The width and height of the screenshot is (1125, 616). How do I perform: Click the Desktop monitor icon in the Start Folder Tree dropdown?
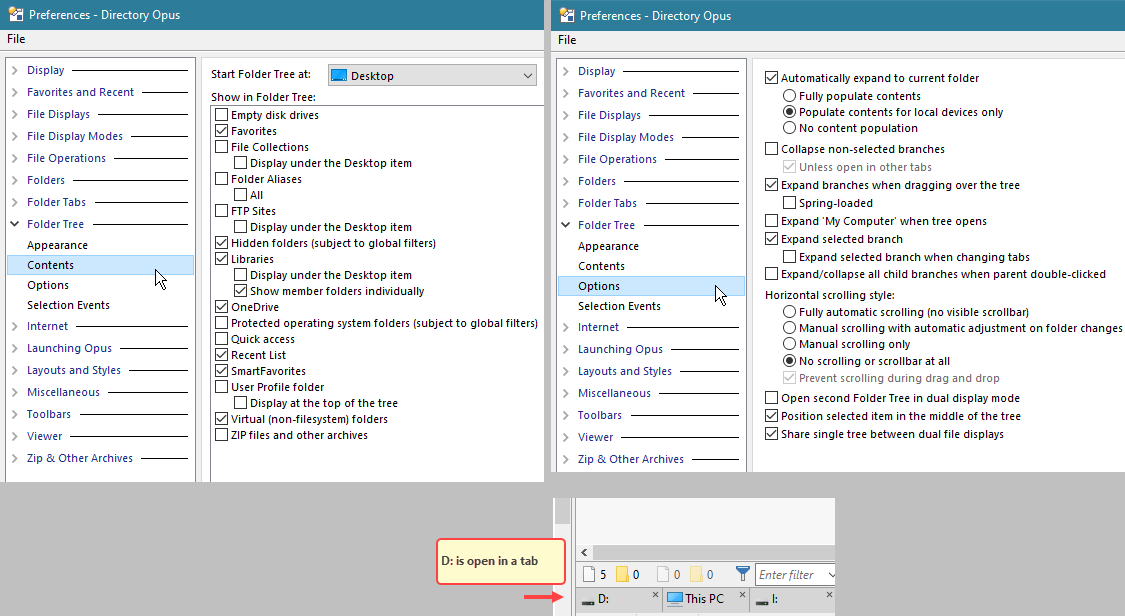click(339, 75)
